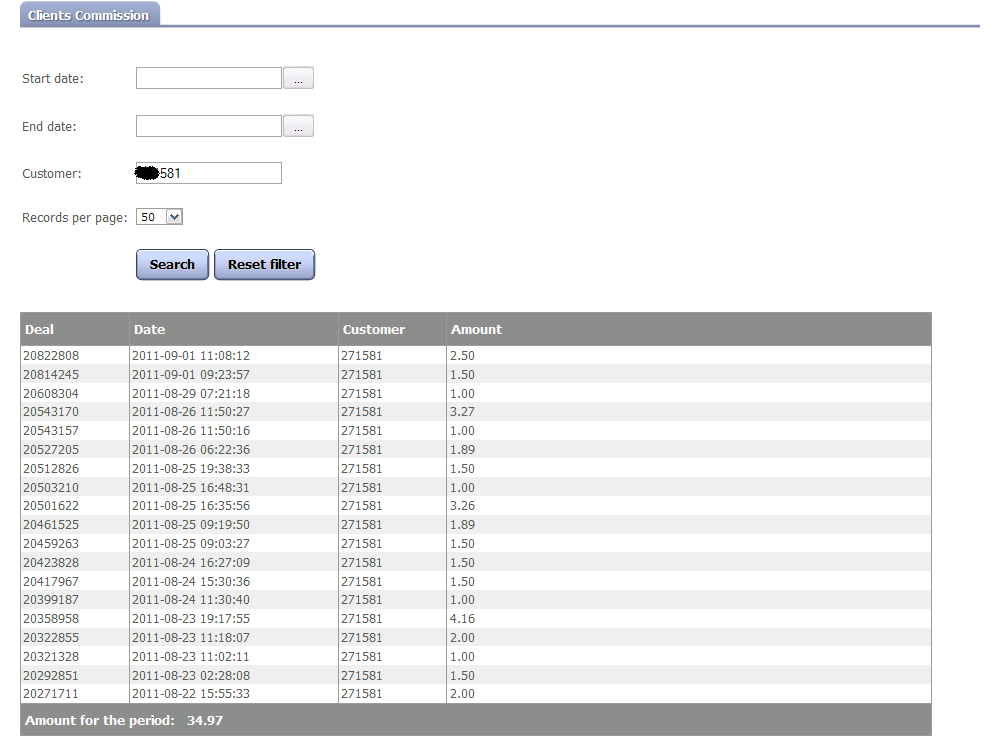Click the Deal column header
Image resolution: width=997 pixels, height=738 pixels.
[x=40, y=329]
